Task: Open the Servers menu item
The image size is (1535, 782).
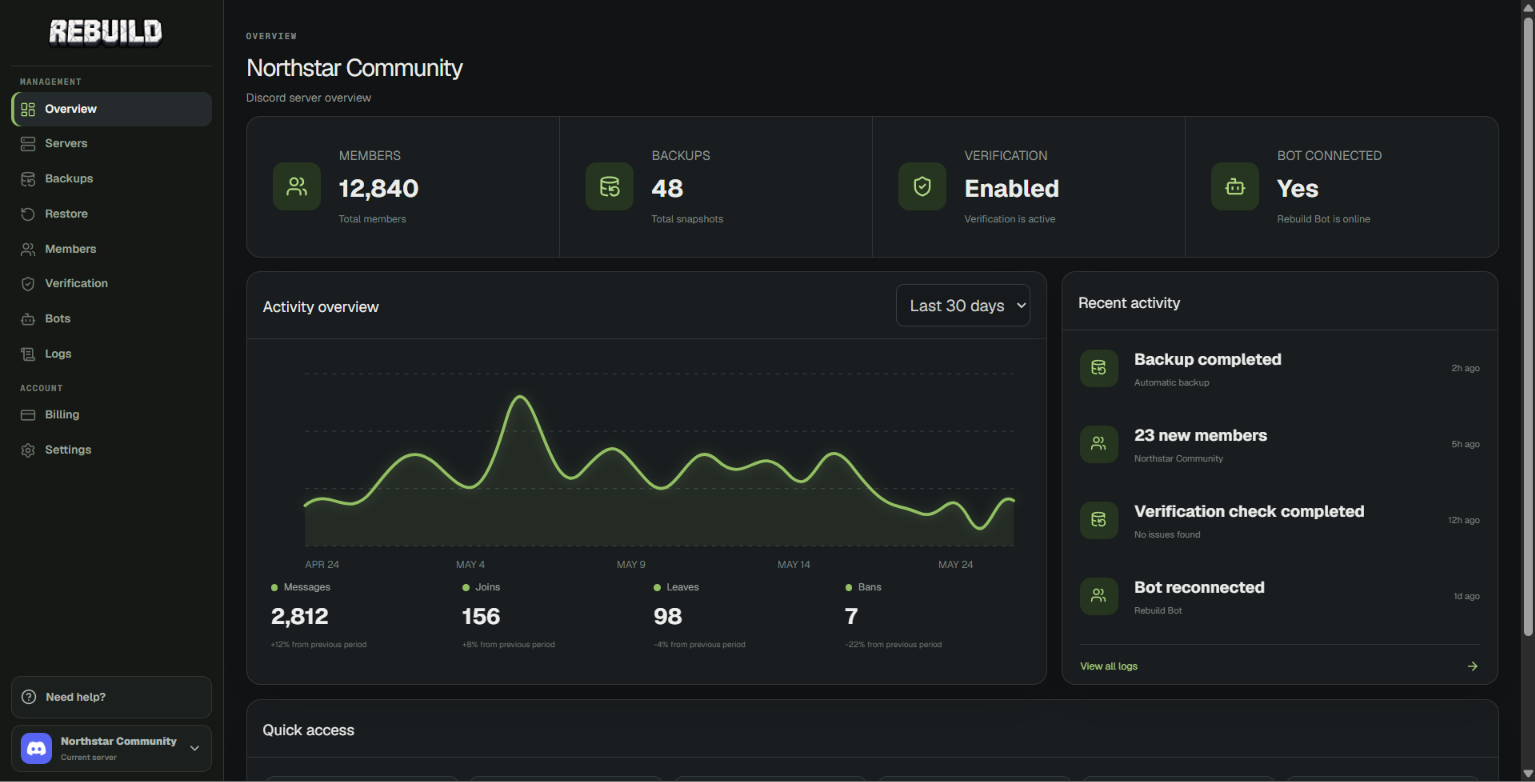Action: coord(111,144)
